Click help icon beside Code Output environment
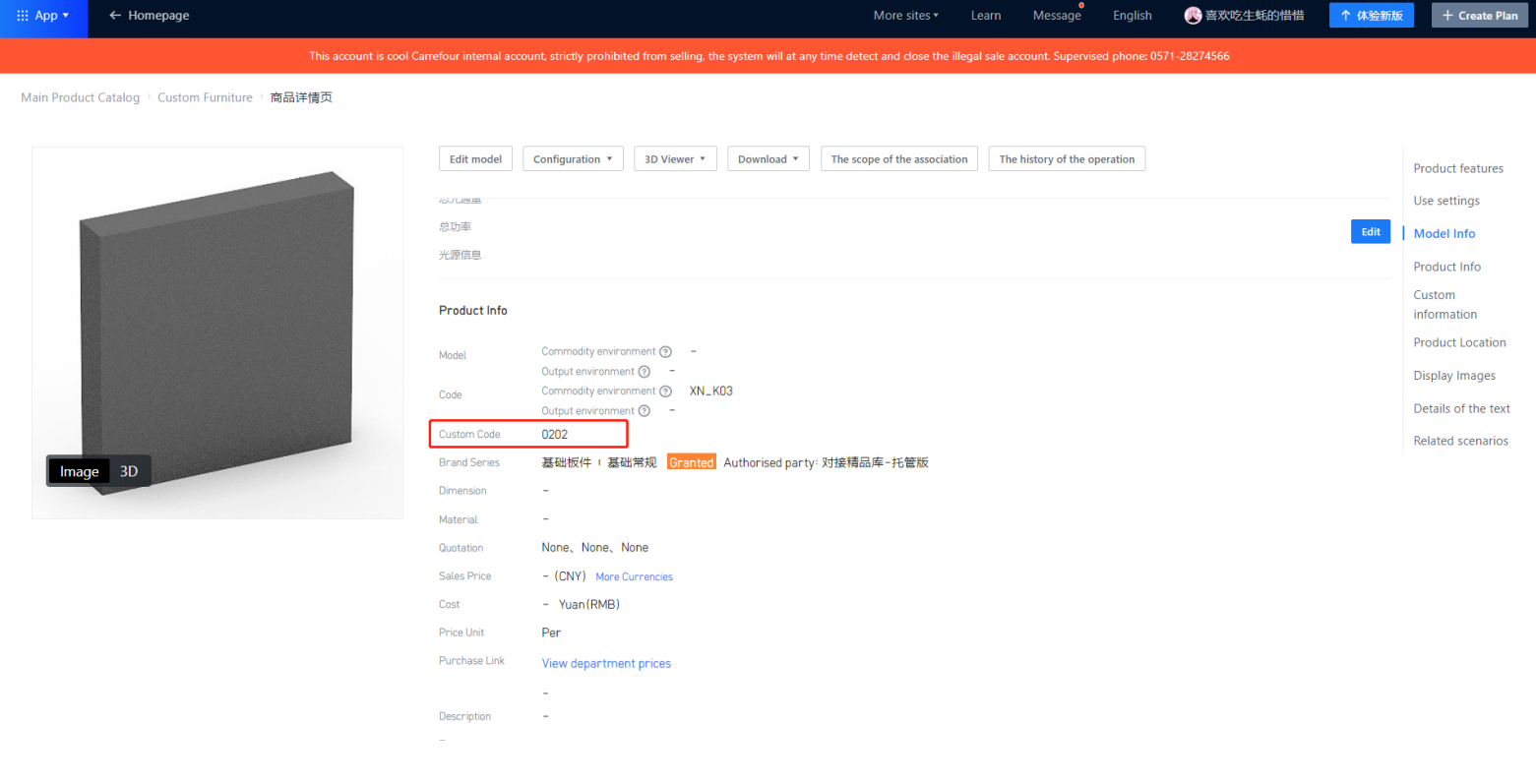 click(645, 411)
